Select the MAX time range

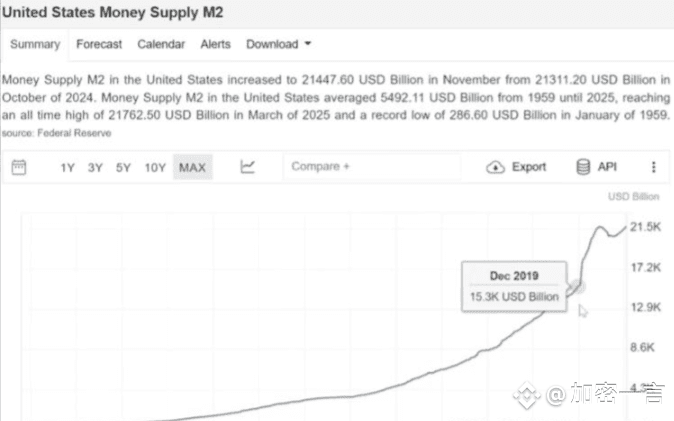click(x=192, y=167)
